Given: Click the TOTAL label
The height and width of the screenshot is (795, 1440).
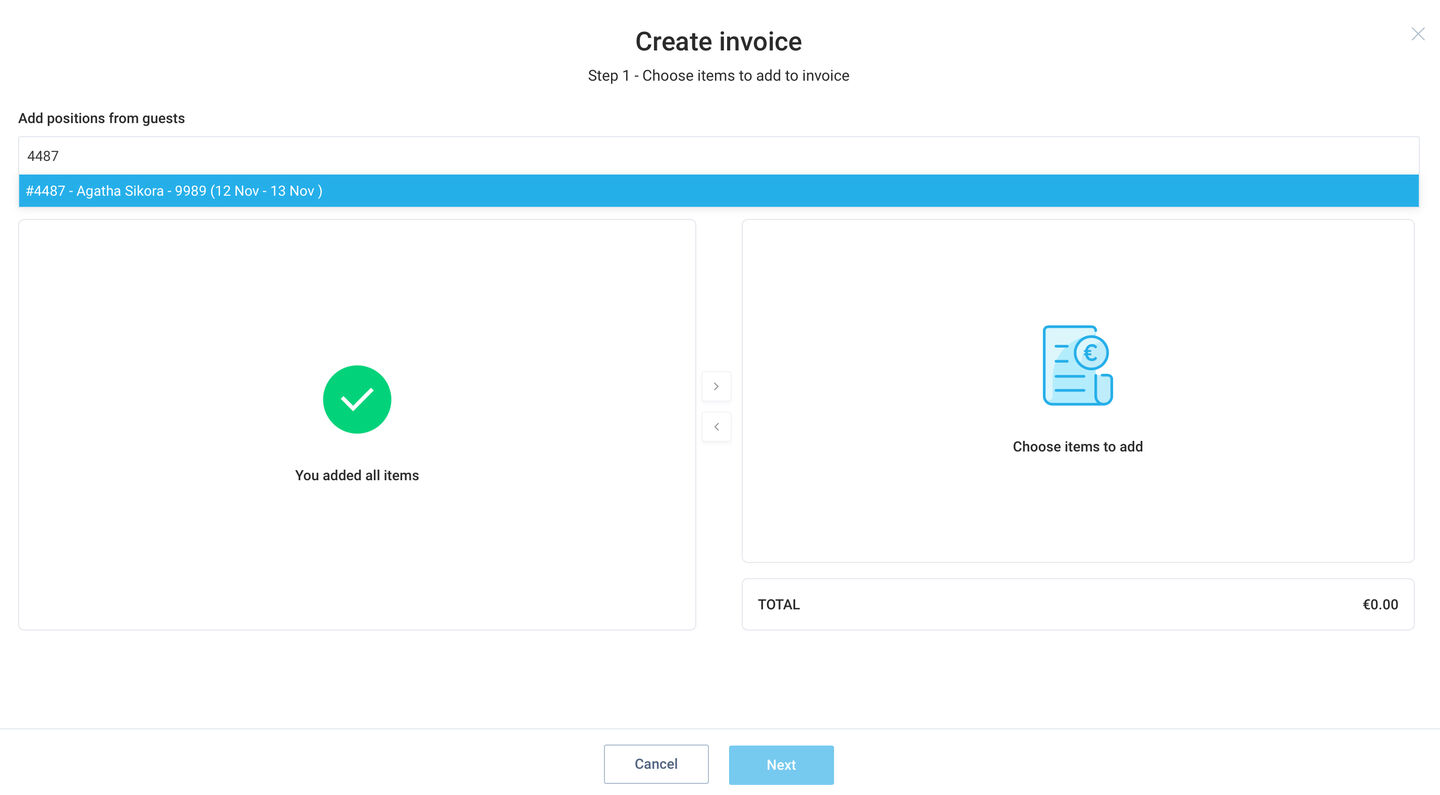Looking at the screenshot, I should pos(779,604).
